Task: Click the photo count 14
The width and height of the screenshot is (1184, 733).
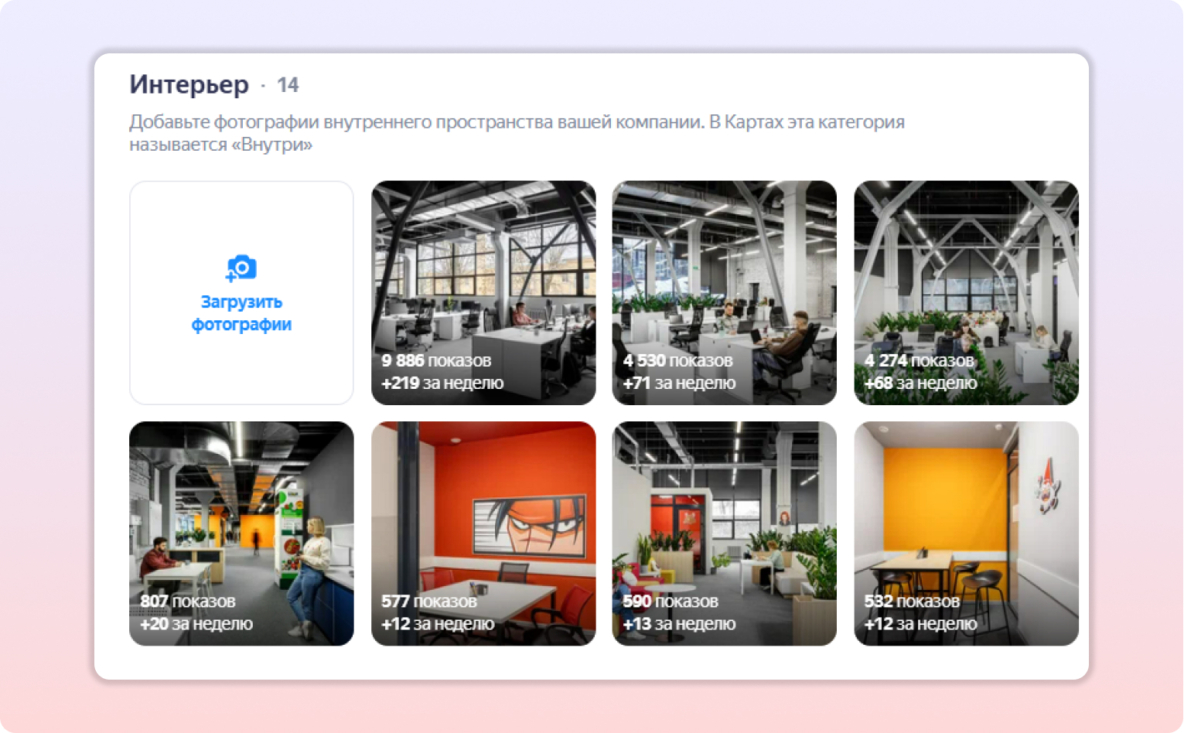Action: (x=288, y=85)
